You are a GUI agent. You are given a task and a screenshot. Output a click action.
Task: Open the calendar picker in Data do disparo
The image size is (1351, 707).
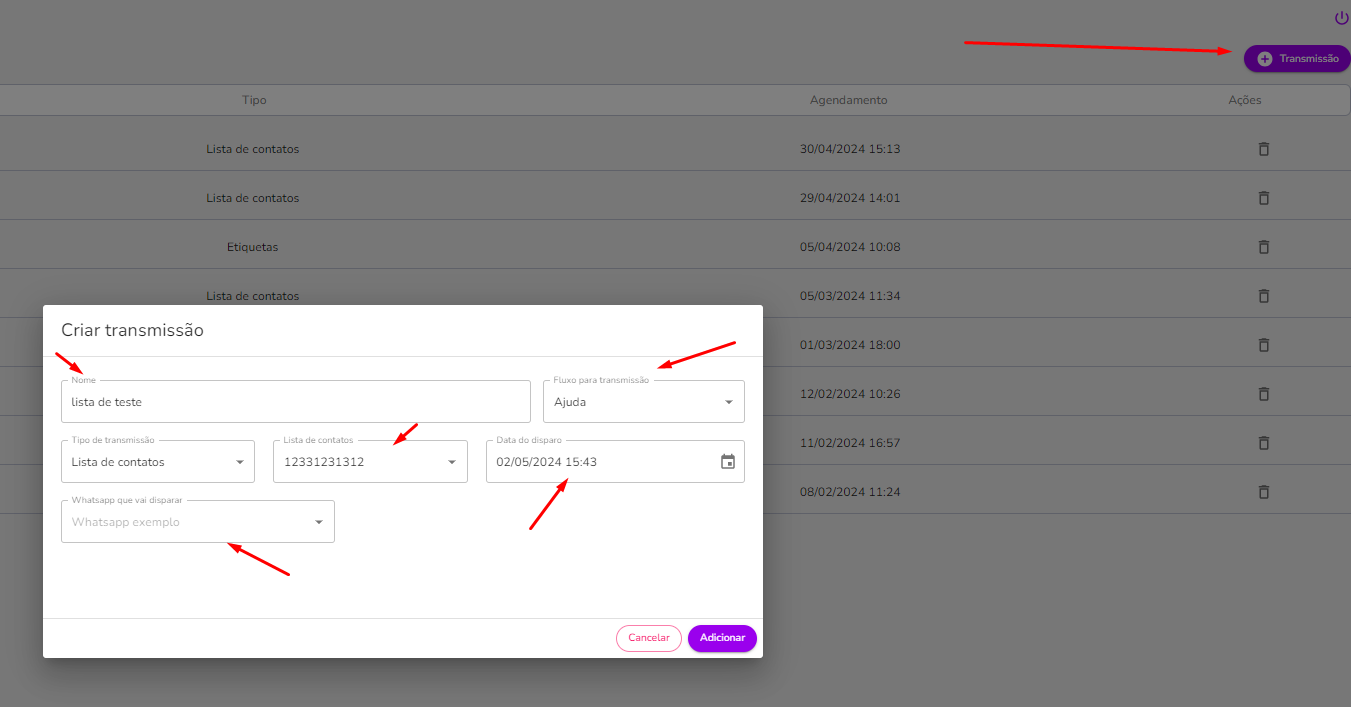pyautogui.click(x=728, y=462)
